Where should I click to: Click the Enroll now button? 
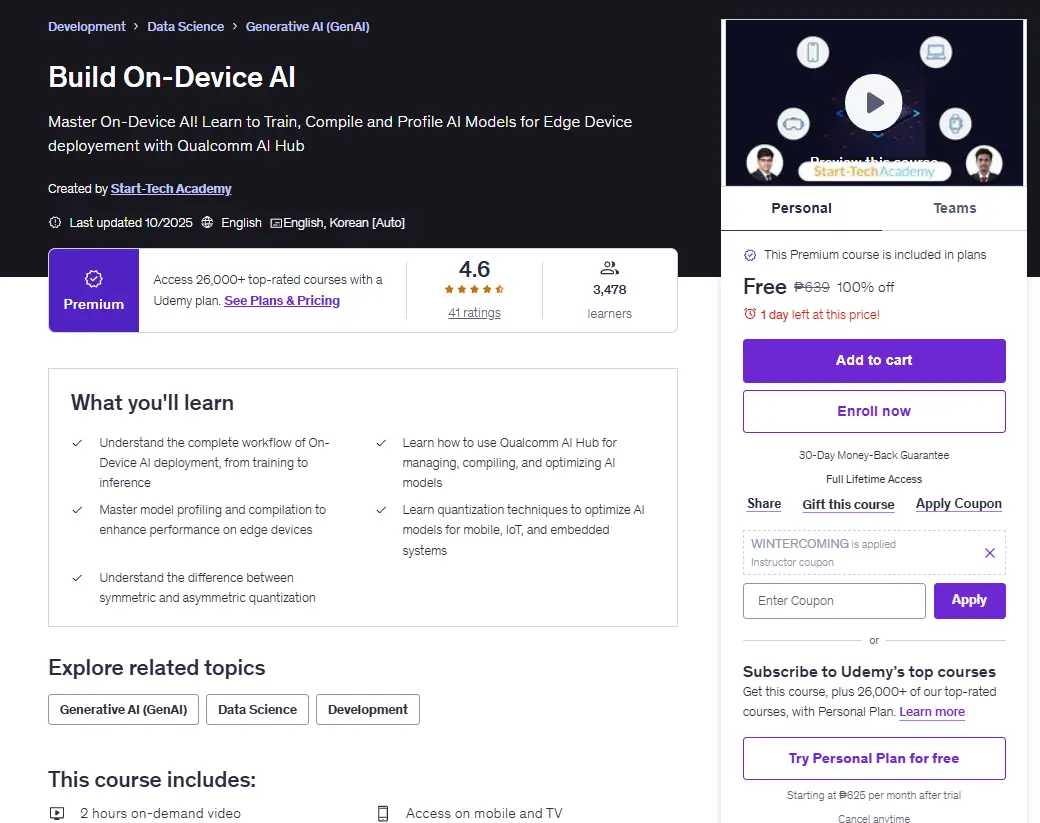(874, 411)
